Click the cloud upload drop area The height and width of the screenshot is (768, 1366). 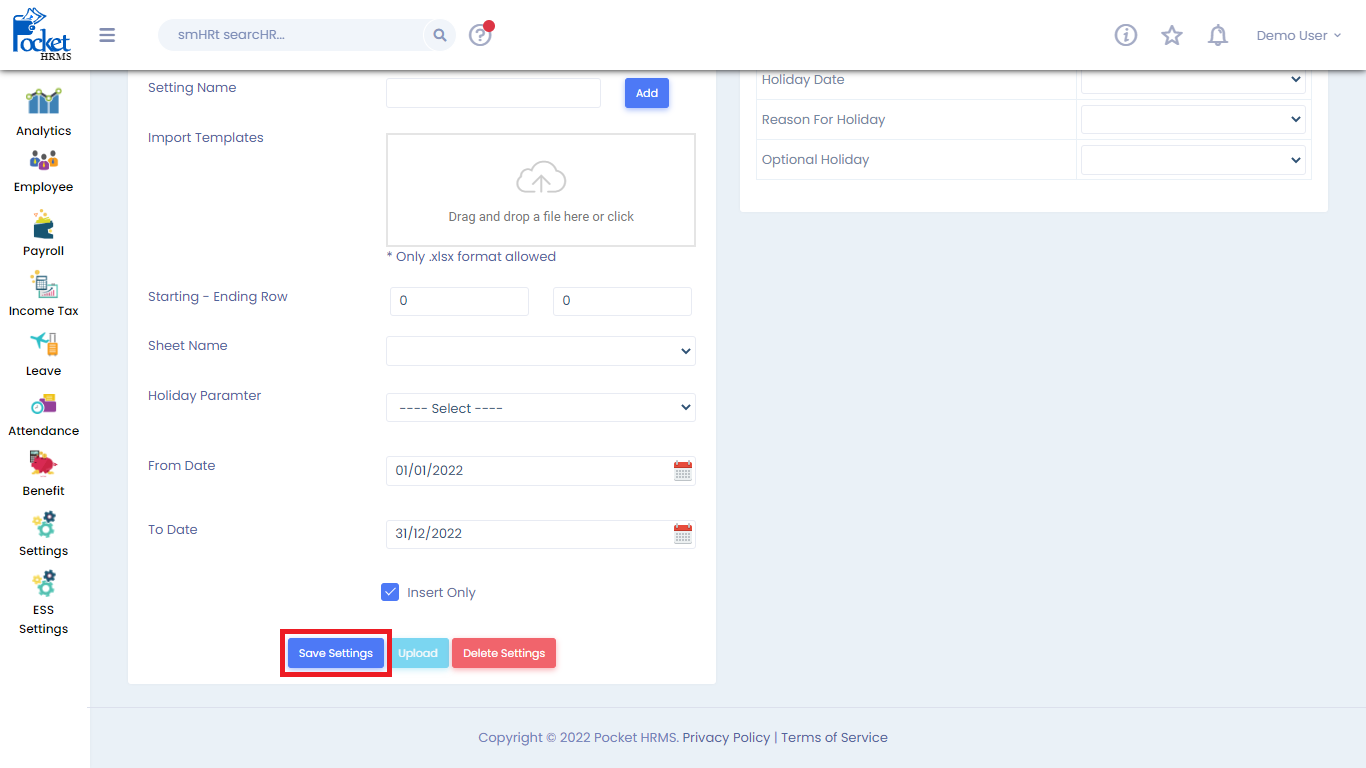click(x=541, y=190)
